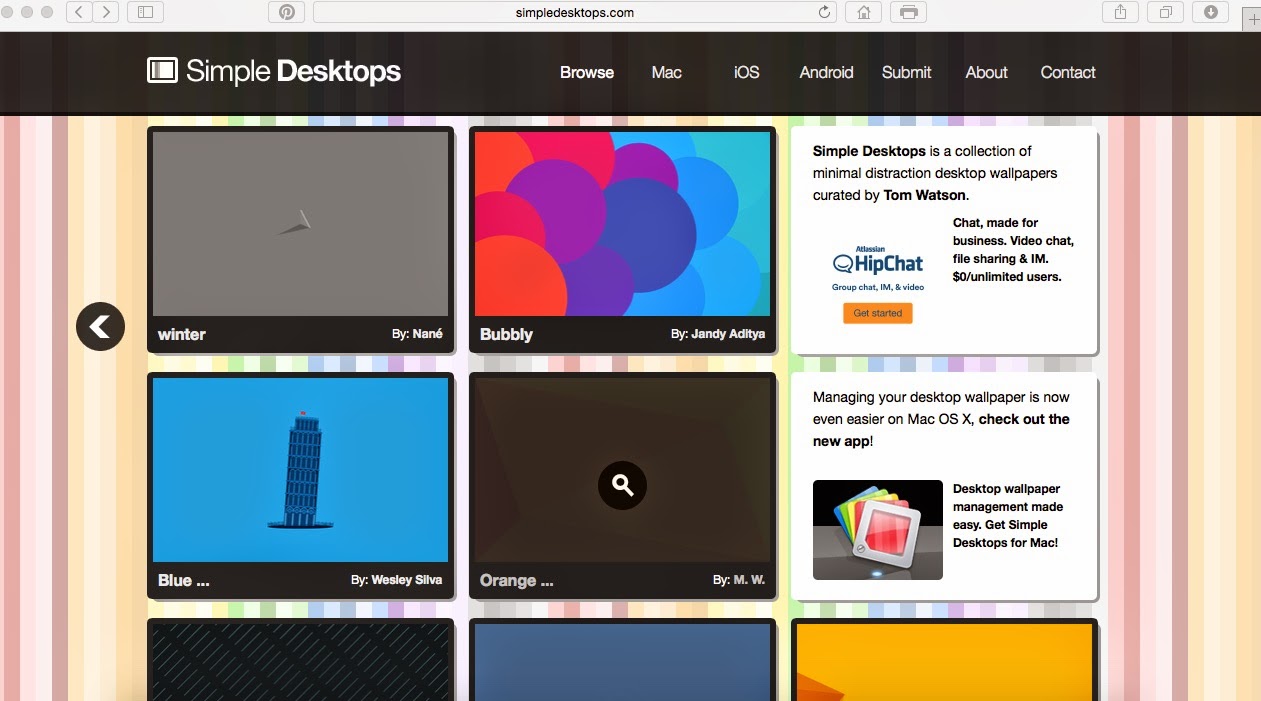Image resolution: width=1261 pixels, height=701 pixels.
Task: Click HipChat ad text 'Chat, made for business'
Action: [x=1013, y=250]
